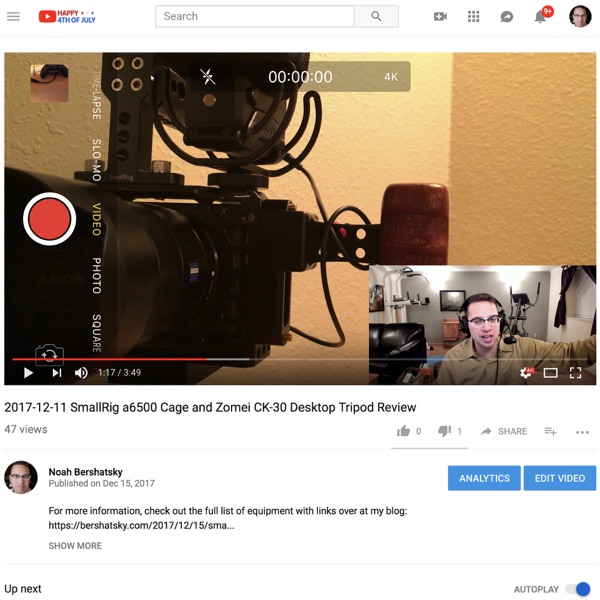Open Noah Bershatsky channel name
The width and height of the screenshot is (600, 600).
(85, 472)
